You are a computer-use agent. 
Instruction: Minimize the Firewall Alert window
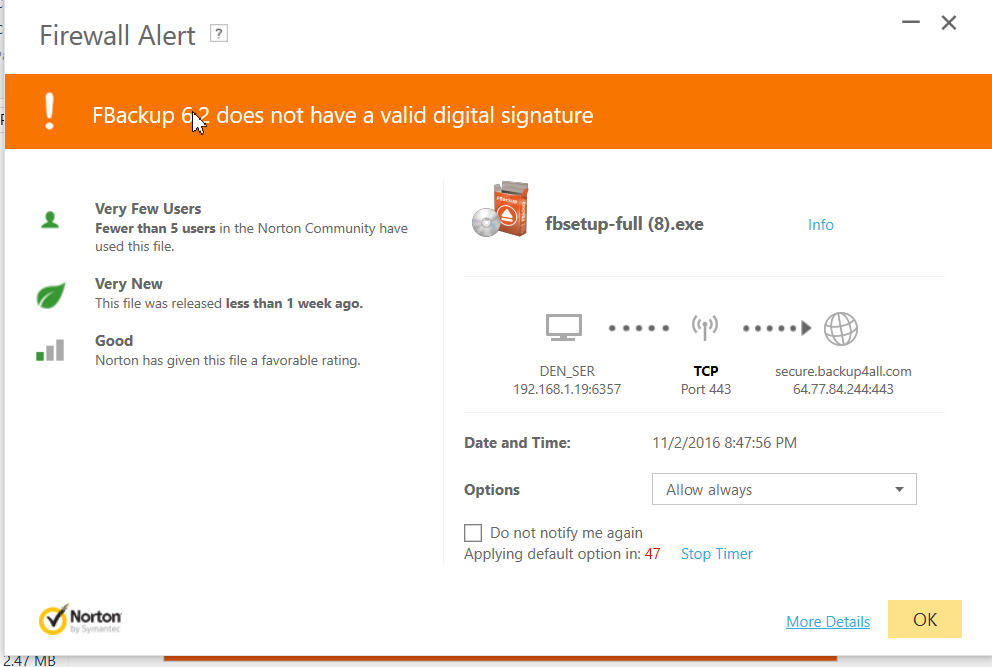(911, 22)
